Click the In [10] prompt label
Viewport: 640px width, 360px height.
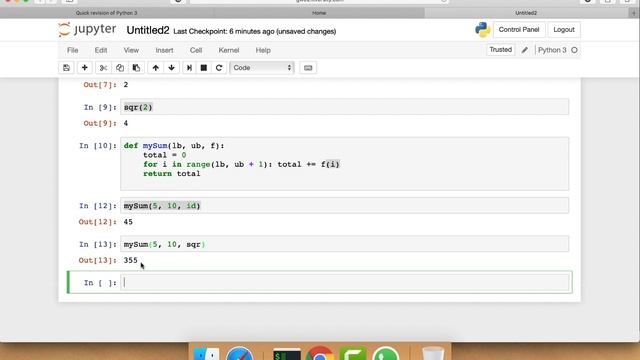(98, 146)
